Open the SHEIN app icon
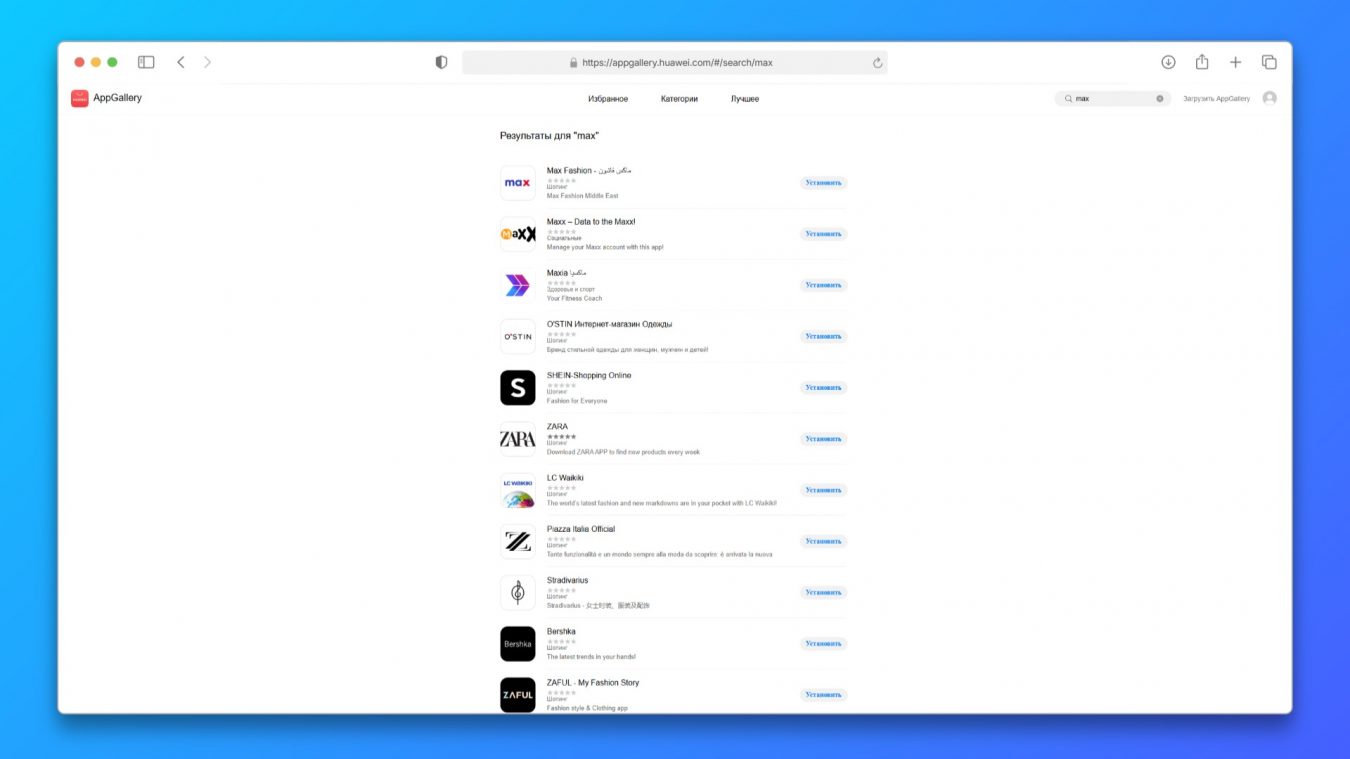The height and width of the screenshot is (759, 1350). pyautogui.click(x=518, y=388)
